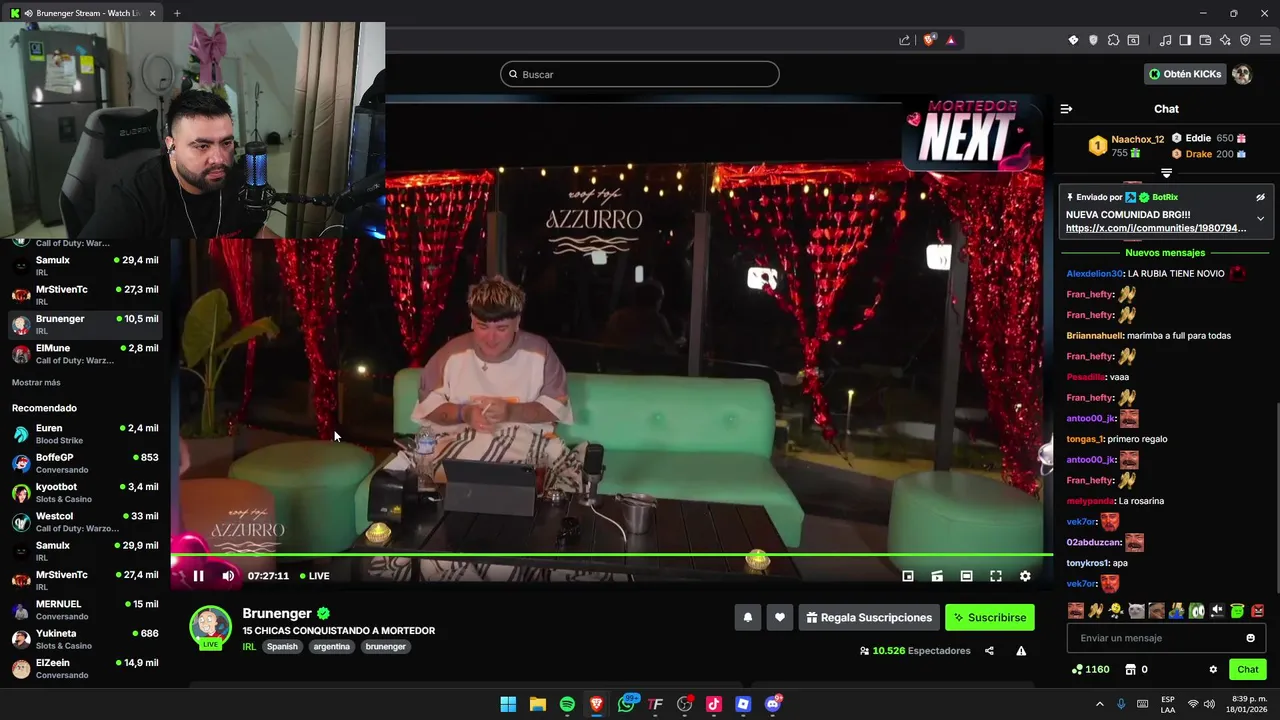Viewport: 1280px width, 720px height.
Task: Expand the chat leaderboard handle
Action: tap(1166, 173)
